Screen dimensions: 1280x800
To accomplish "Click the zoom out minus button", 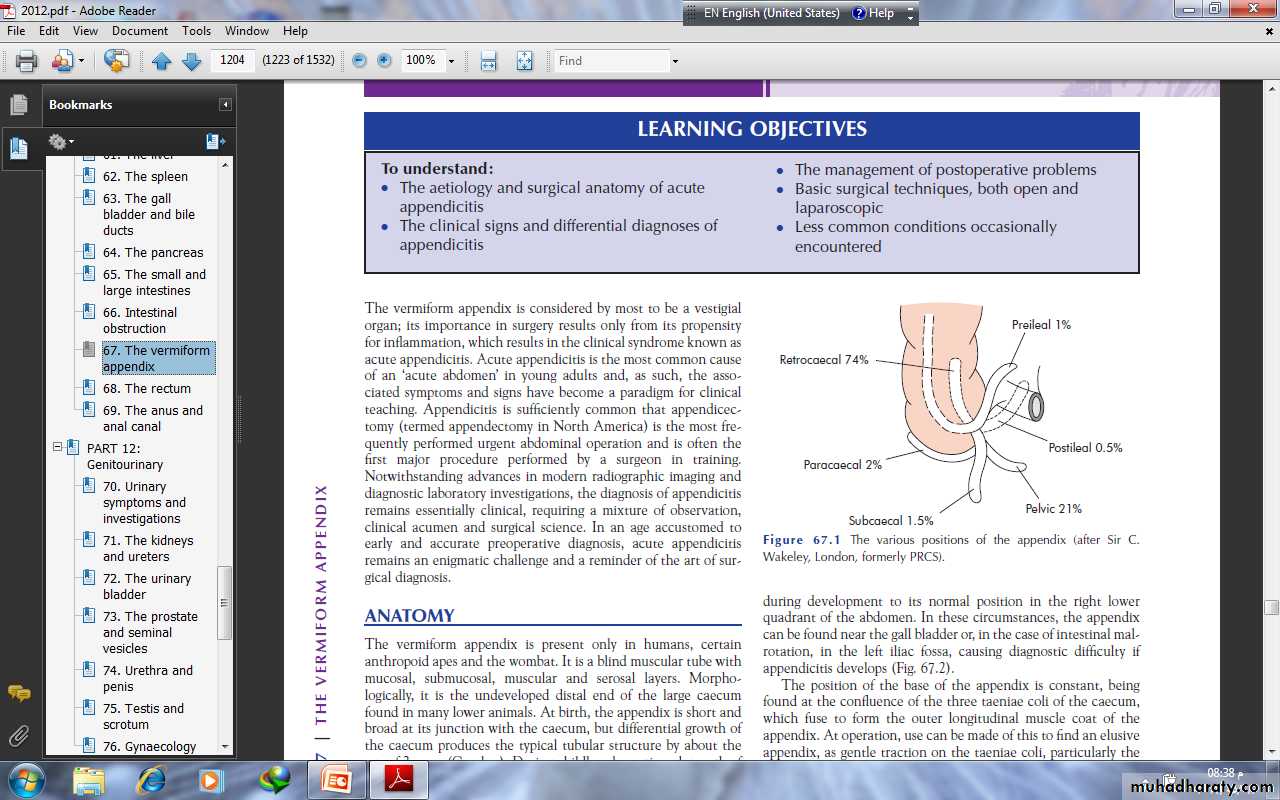I will click(x=359, y=61).
